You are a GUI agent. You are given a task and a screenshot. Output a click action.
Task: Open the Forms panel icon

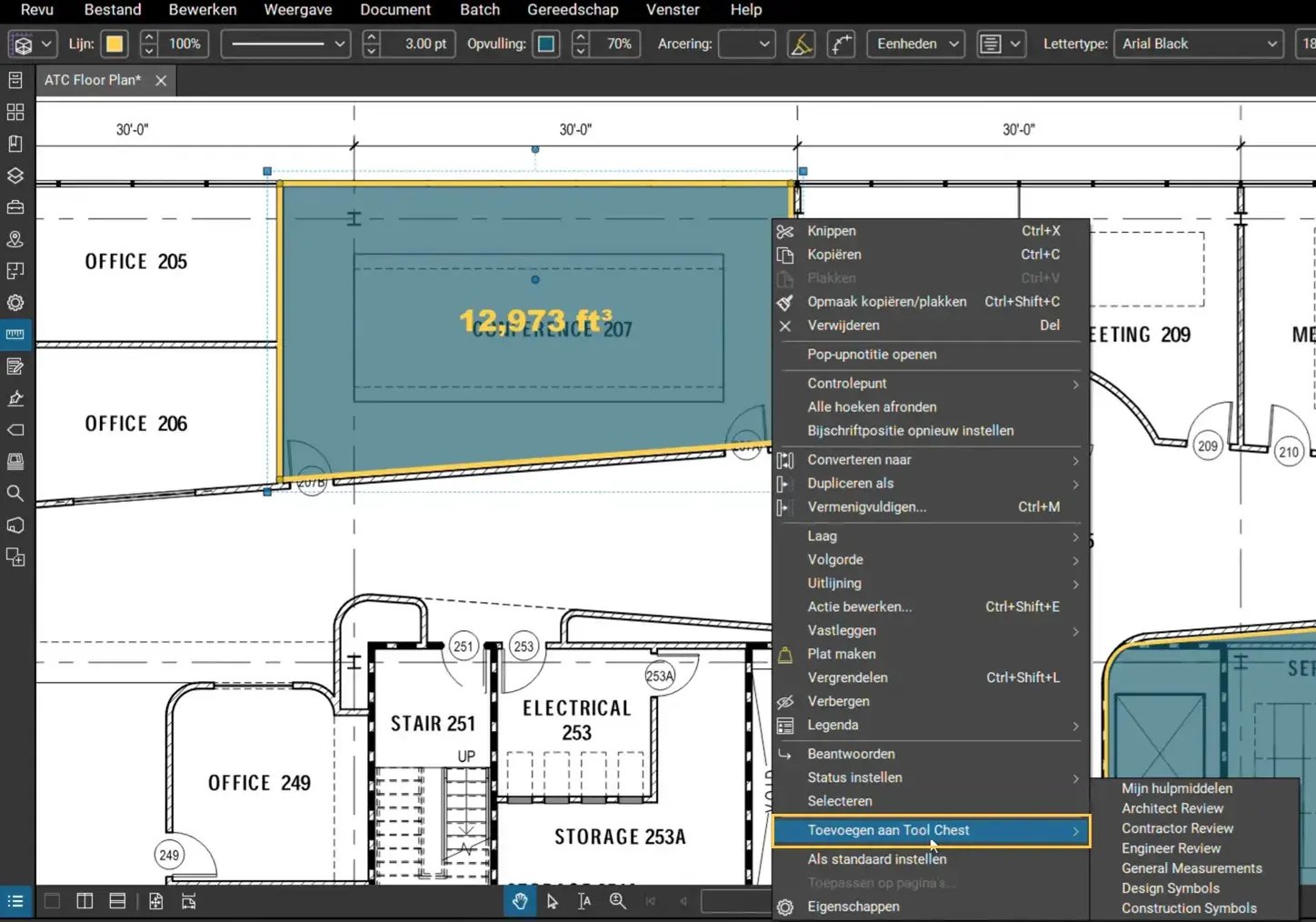(x=15, y=366)
